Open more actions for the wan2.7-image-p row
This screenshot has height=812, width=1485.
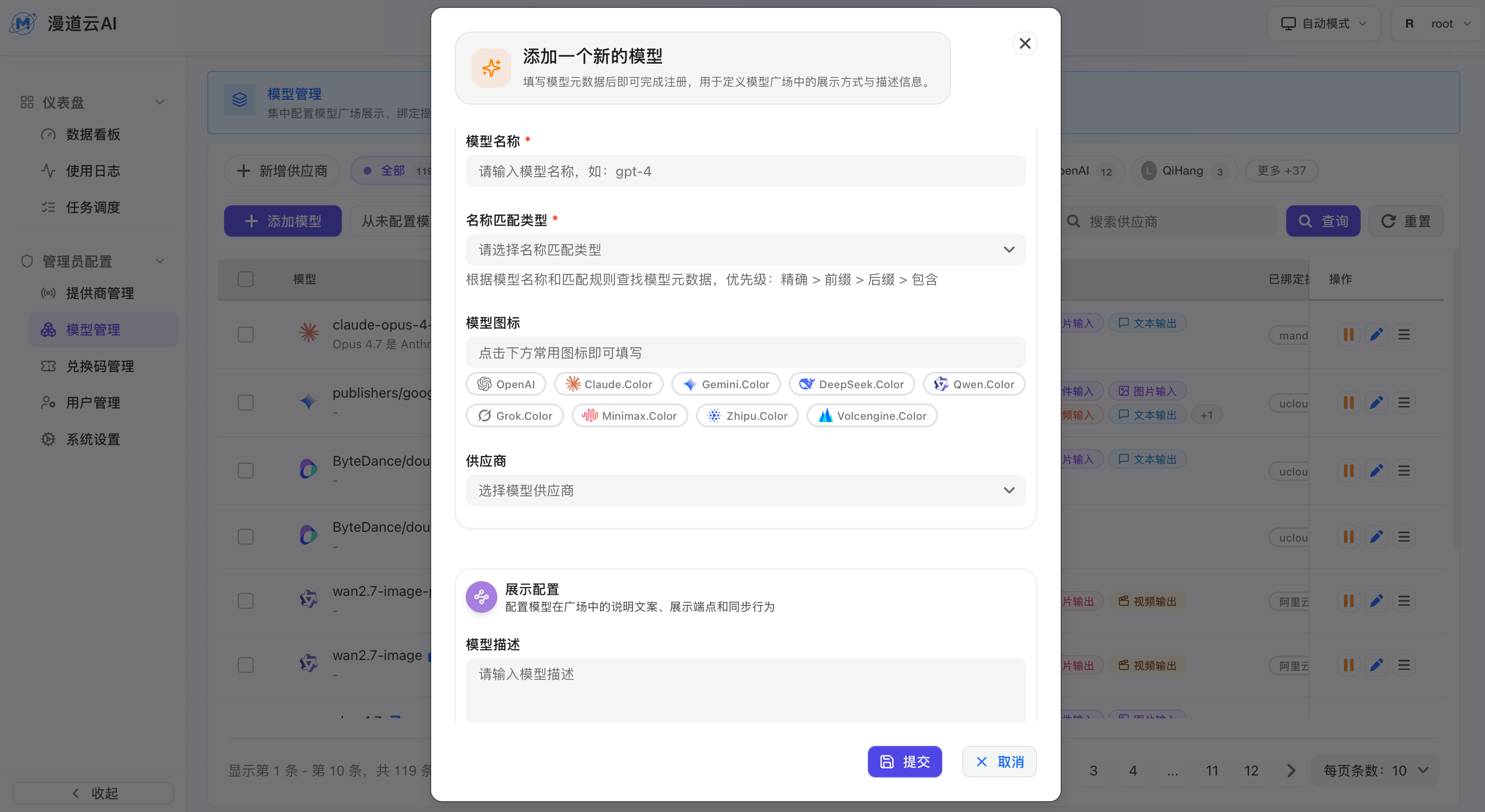click(x=1404, y=601)
